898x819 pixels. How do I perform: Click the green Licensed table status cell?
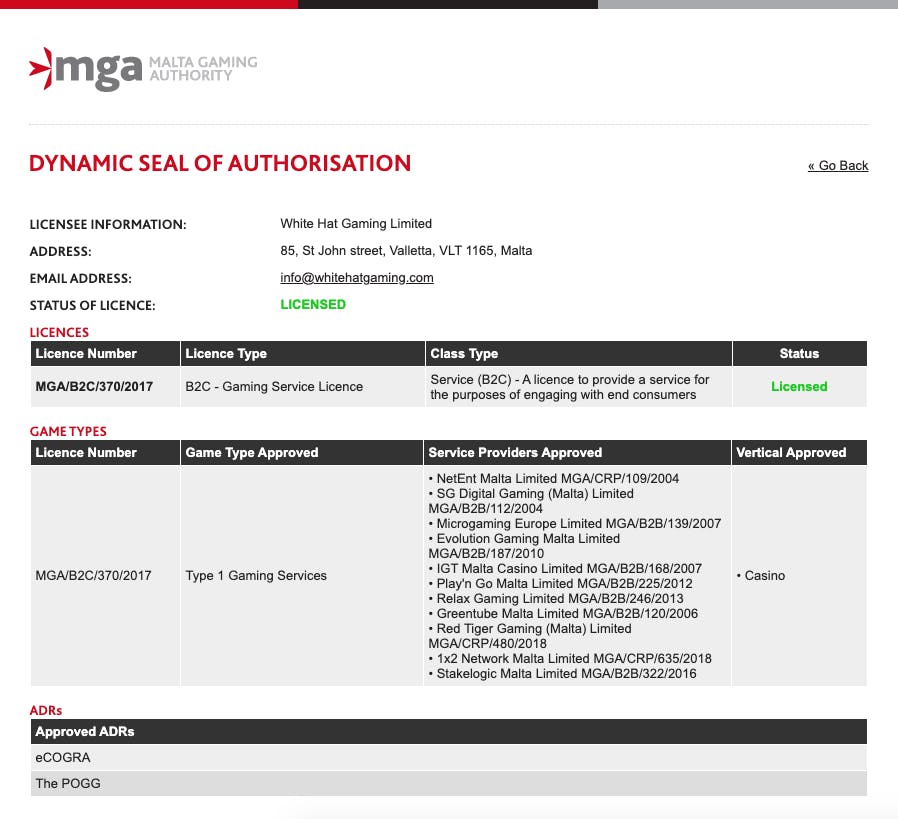tap(799, 387)
